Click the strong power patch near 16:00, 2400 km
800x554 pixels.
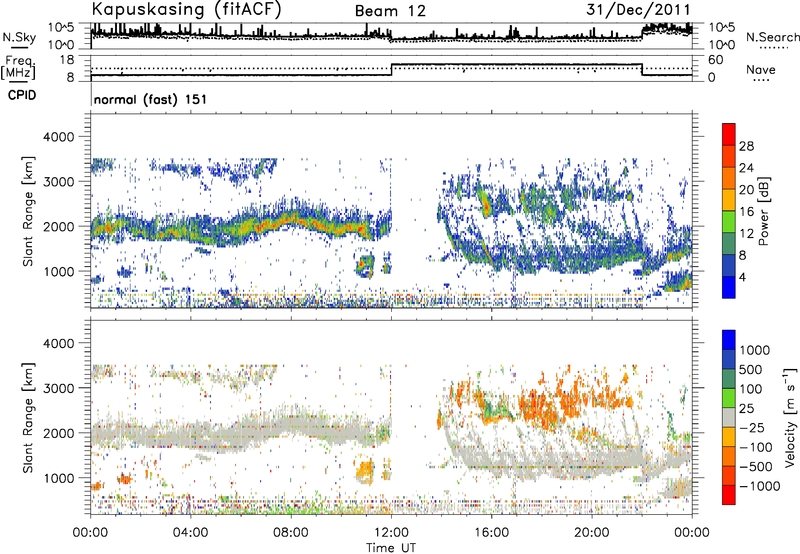pyautogui.click(x=485, y=203)
